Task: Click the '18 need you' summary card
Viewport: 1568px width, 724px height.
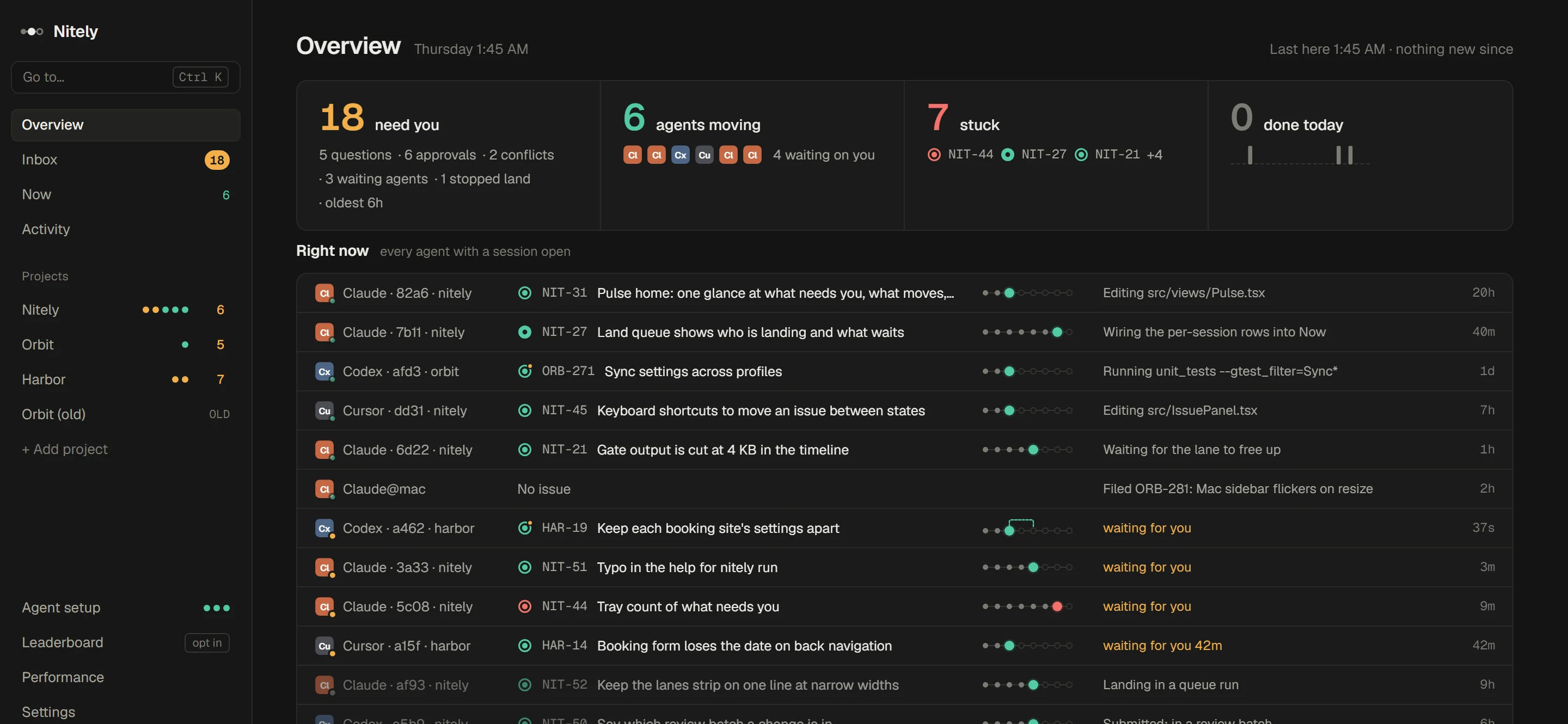Action: click(x=449, y=155)
